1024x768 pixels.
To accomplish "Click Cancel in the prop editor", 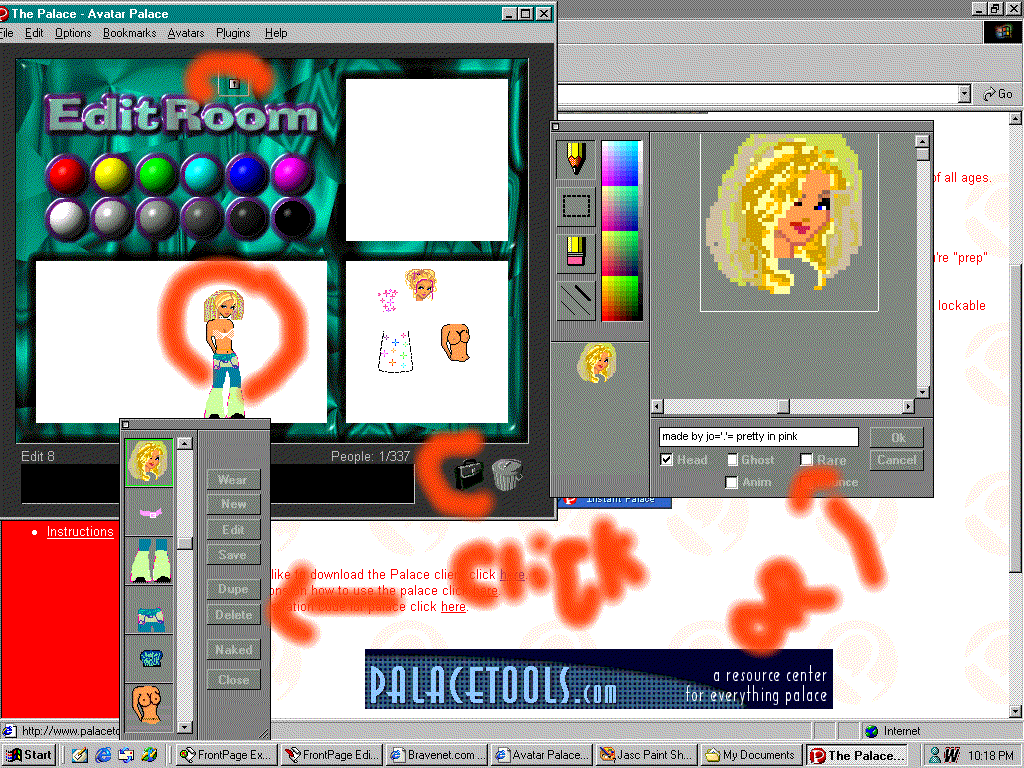I will (x=897, y=460).
